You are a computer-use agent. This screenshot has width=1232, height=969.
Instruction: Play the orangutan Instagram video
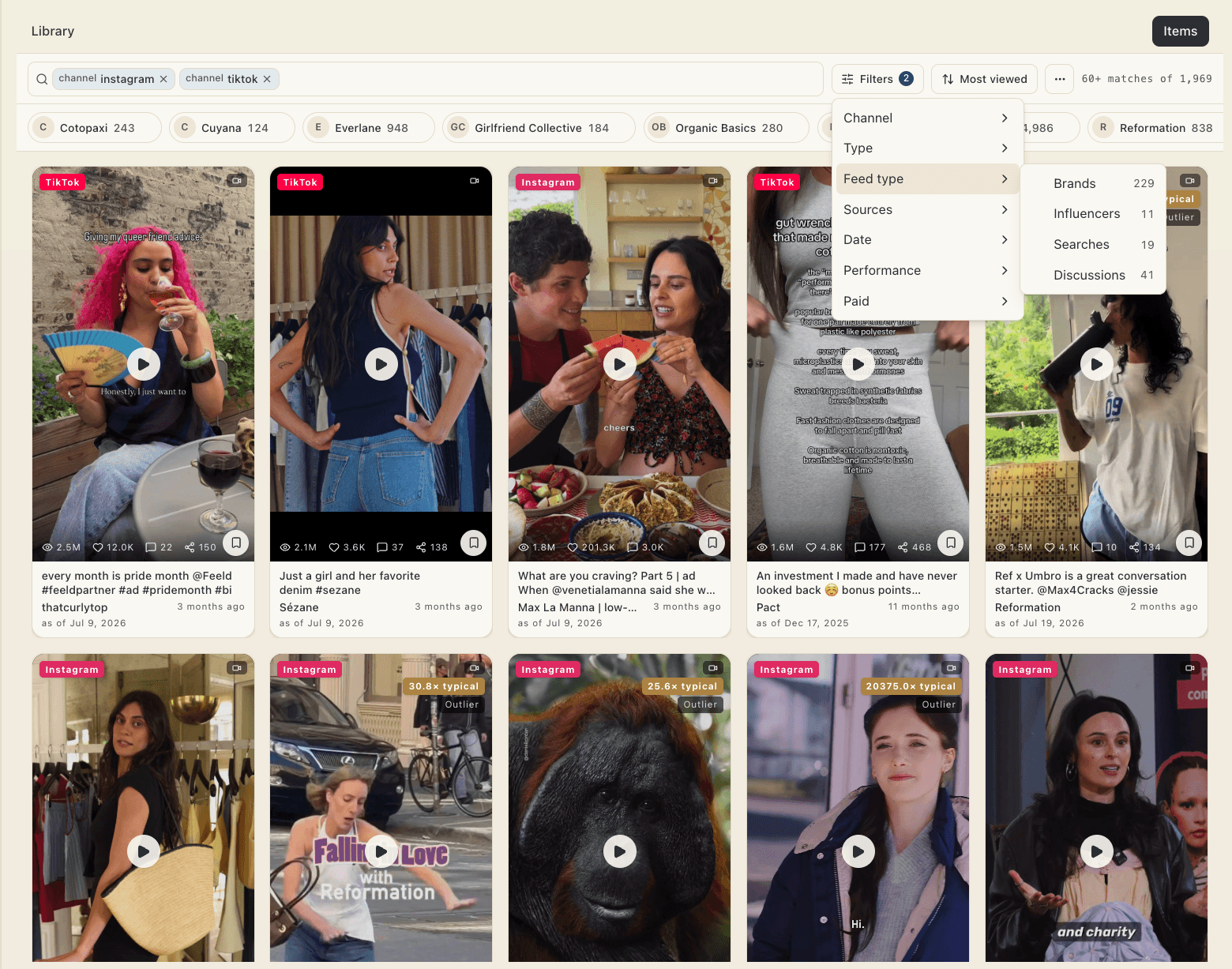620,851
